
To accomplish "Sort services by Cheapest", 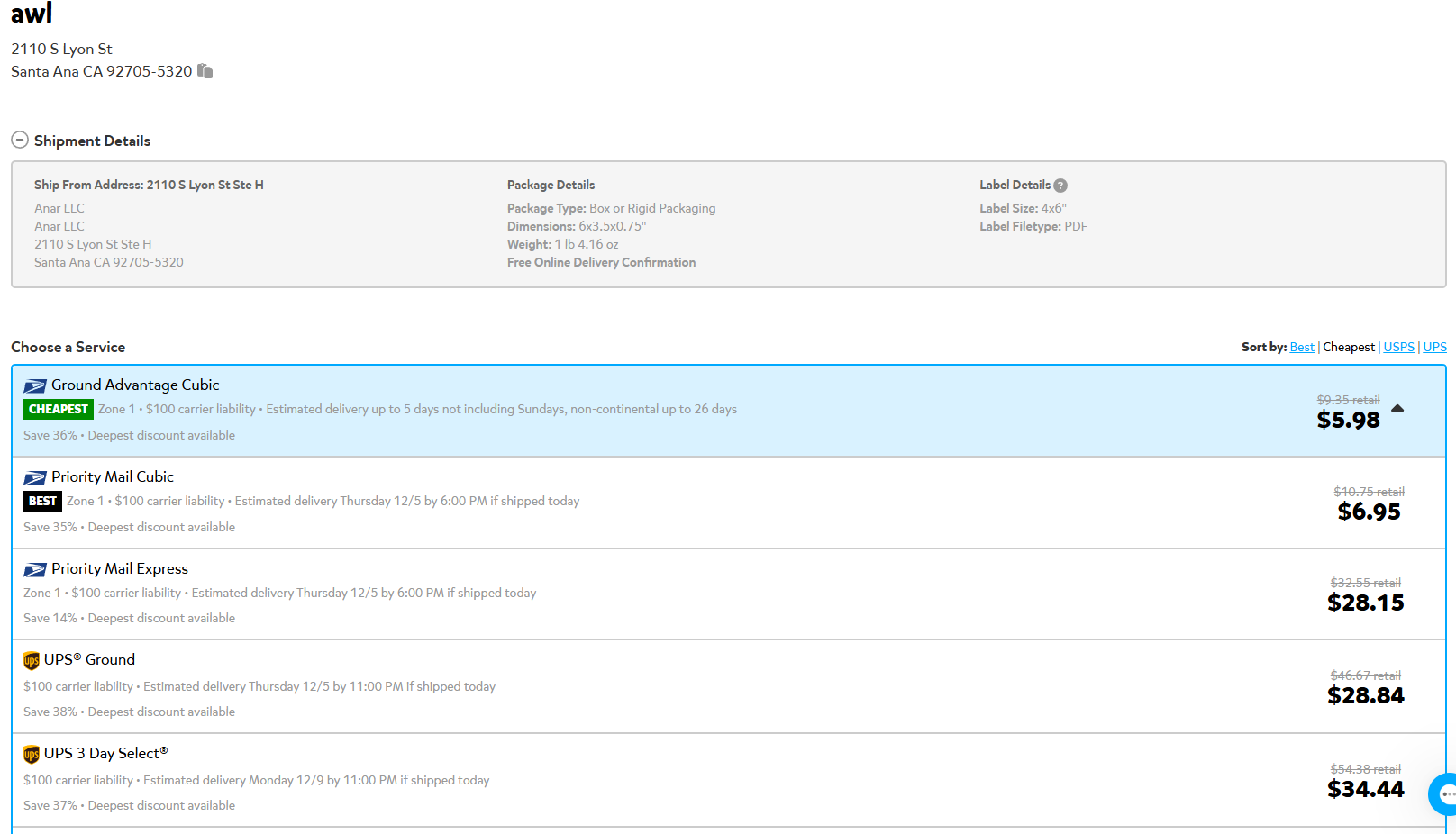I will pos(1349,347).
